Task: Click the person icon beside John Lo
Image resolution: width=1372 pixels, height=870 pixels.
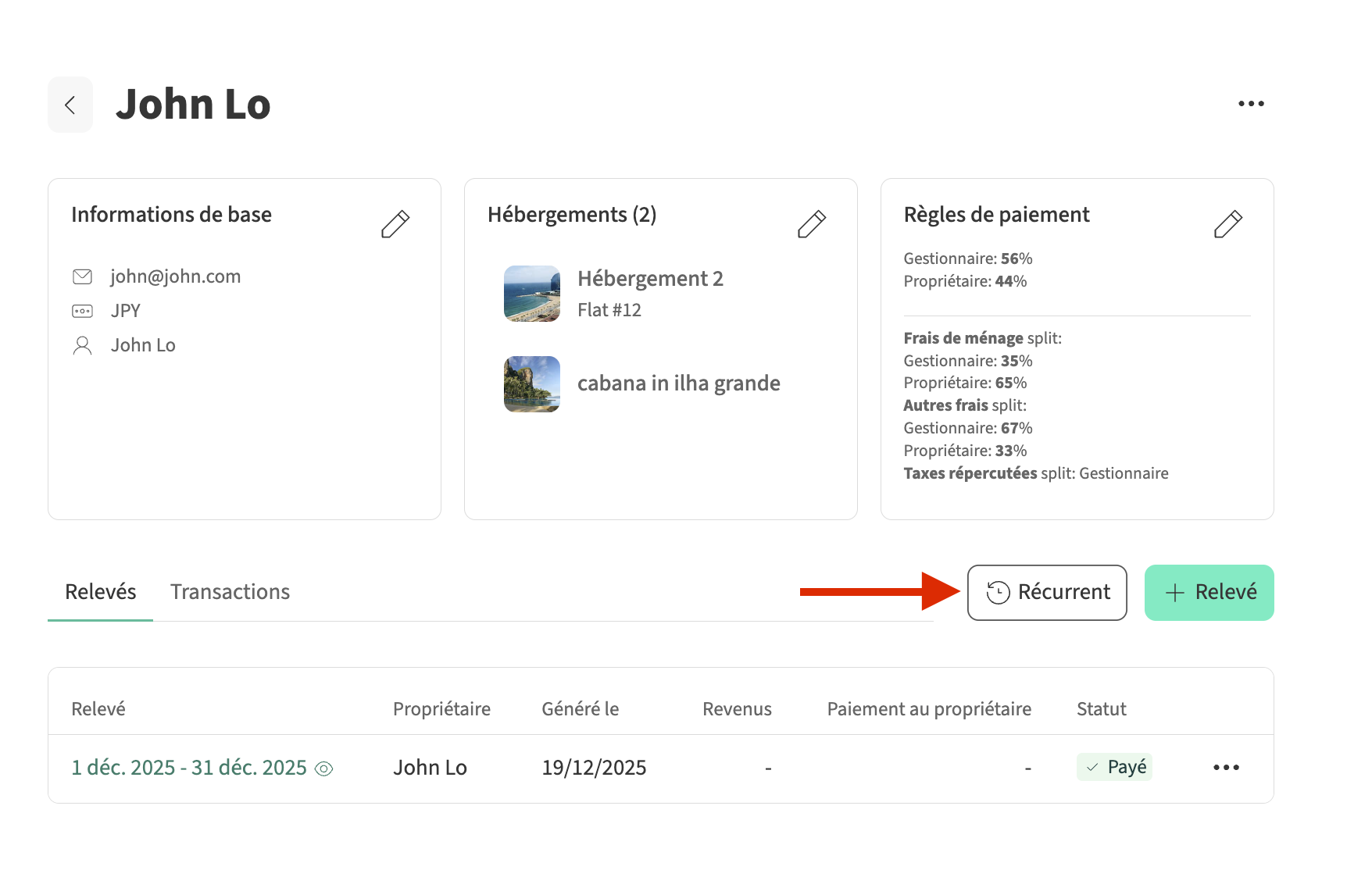Action: pyautogui.click(x=82, y=346)
